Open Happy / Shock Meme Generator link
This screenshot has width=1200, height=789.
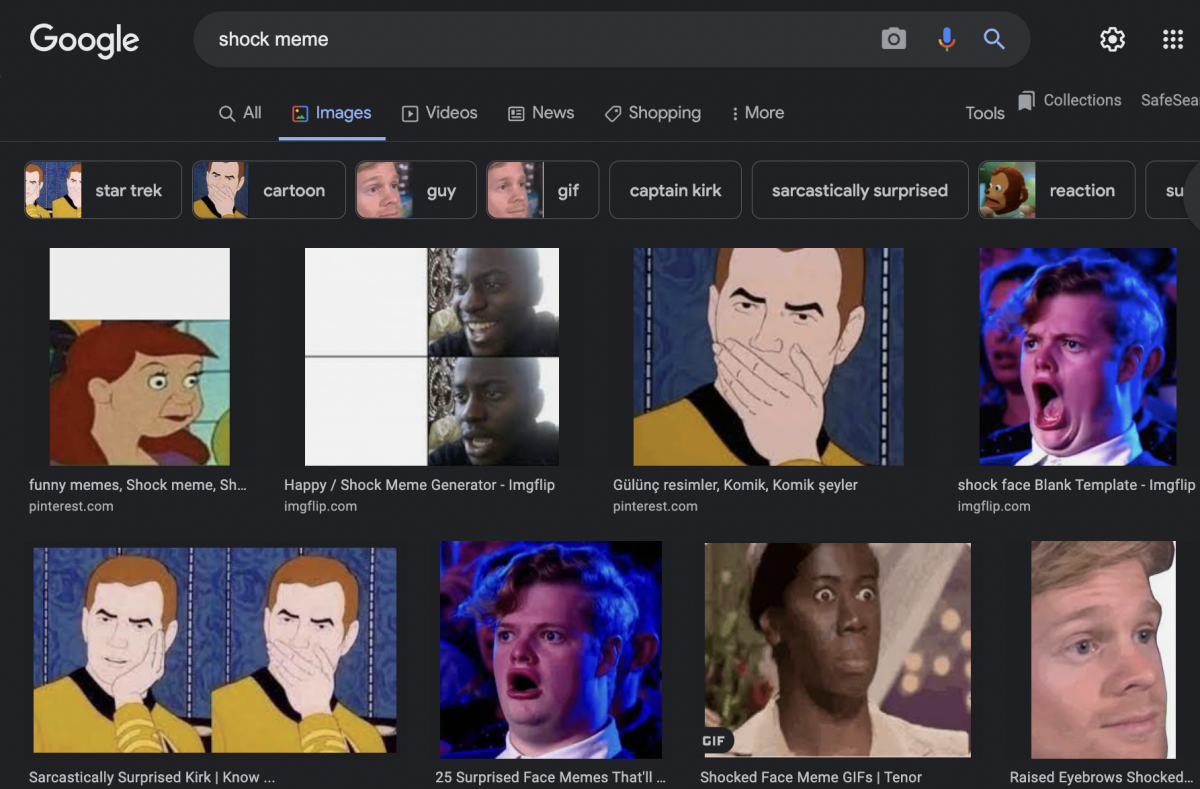tap(419, 485)
